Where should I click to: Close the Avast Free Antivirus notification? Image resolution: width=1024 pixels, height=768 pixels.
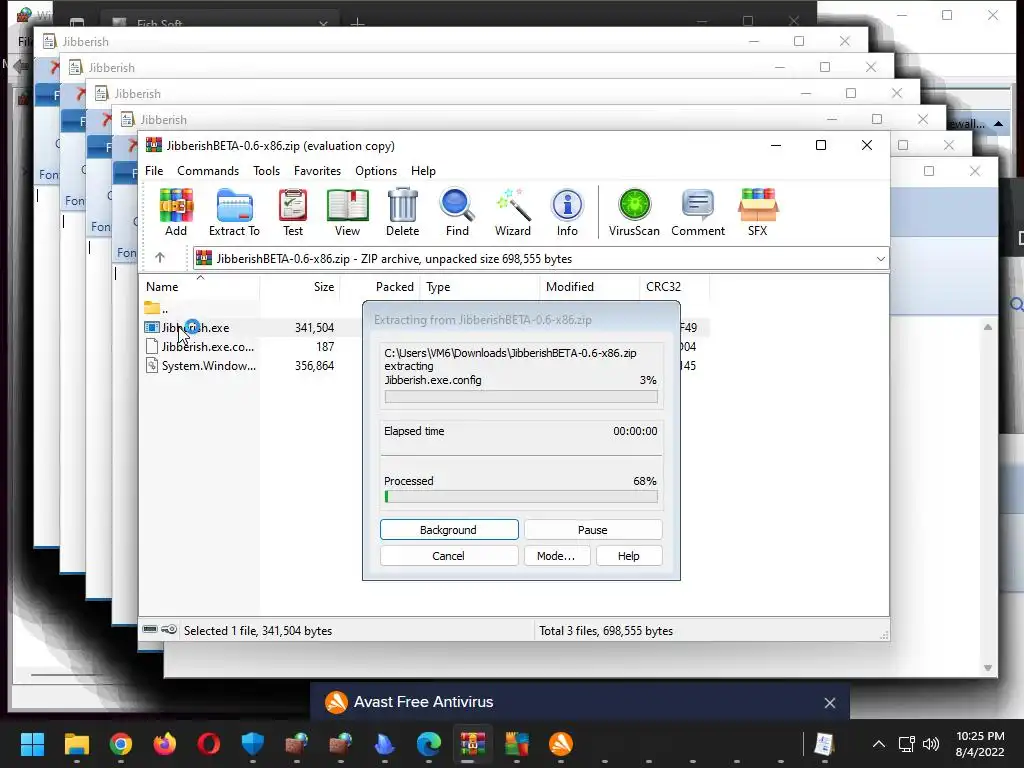[x=829, y=703]
